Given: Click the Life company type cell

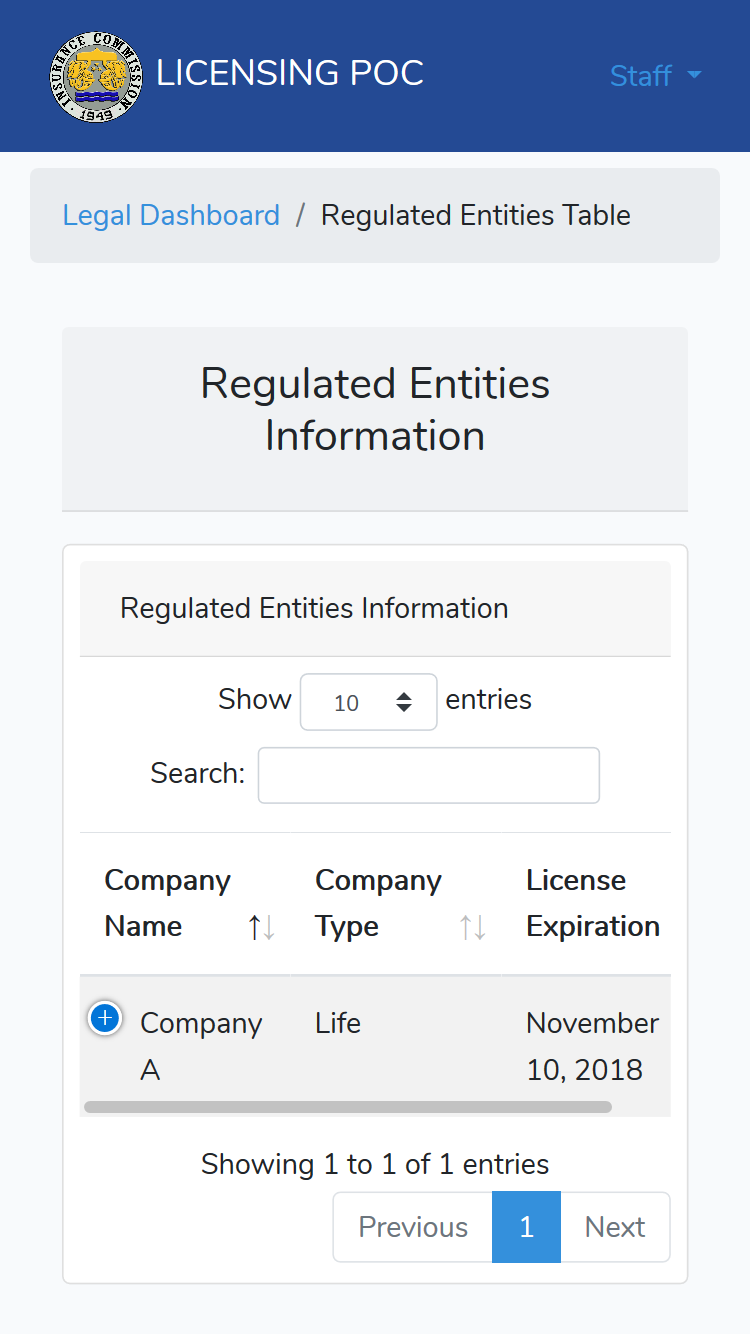Looking at the screenshot, I should coord(338,1023).
